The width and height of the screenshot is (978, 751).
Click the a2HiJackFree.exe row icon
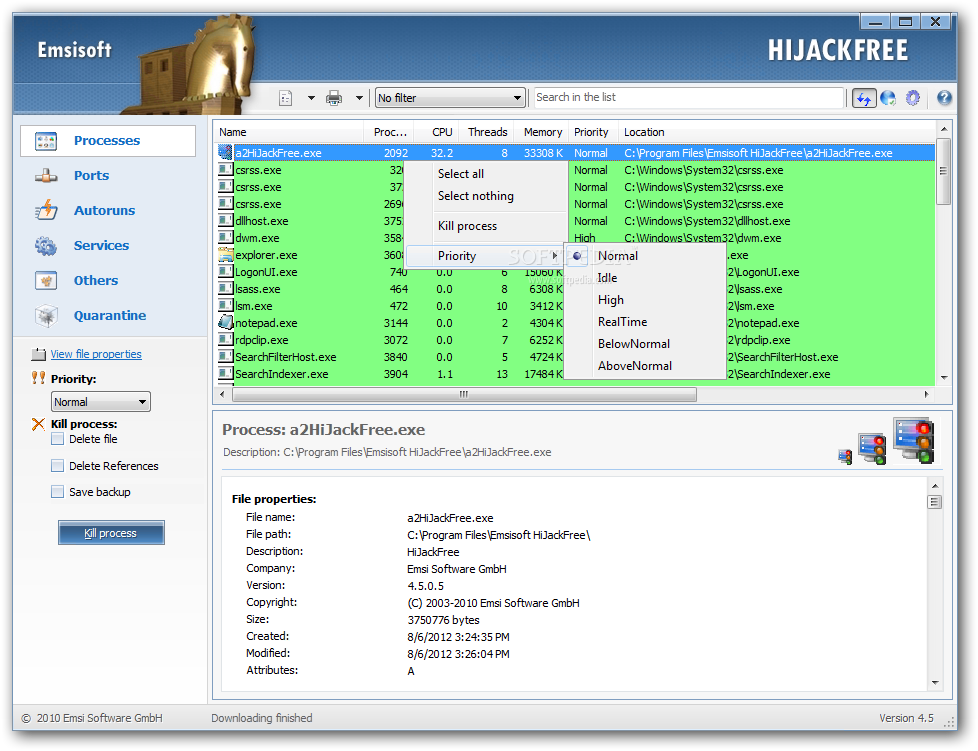click(225, 152)
